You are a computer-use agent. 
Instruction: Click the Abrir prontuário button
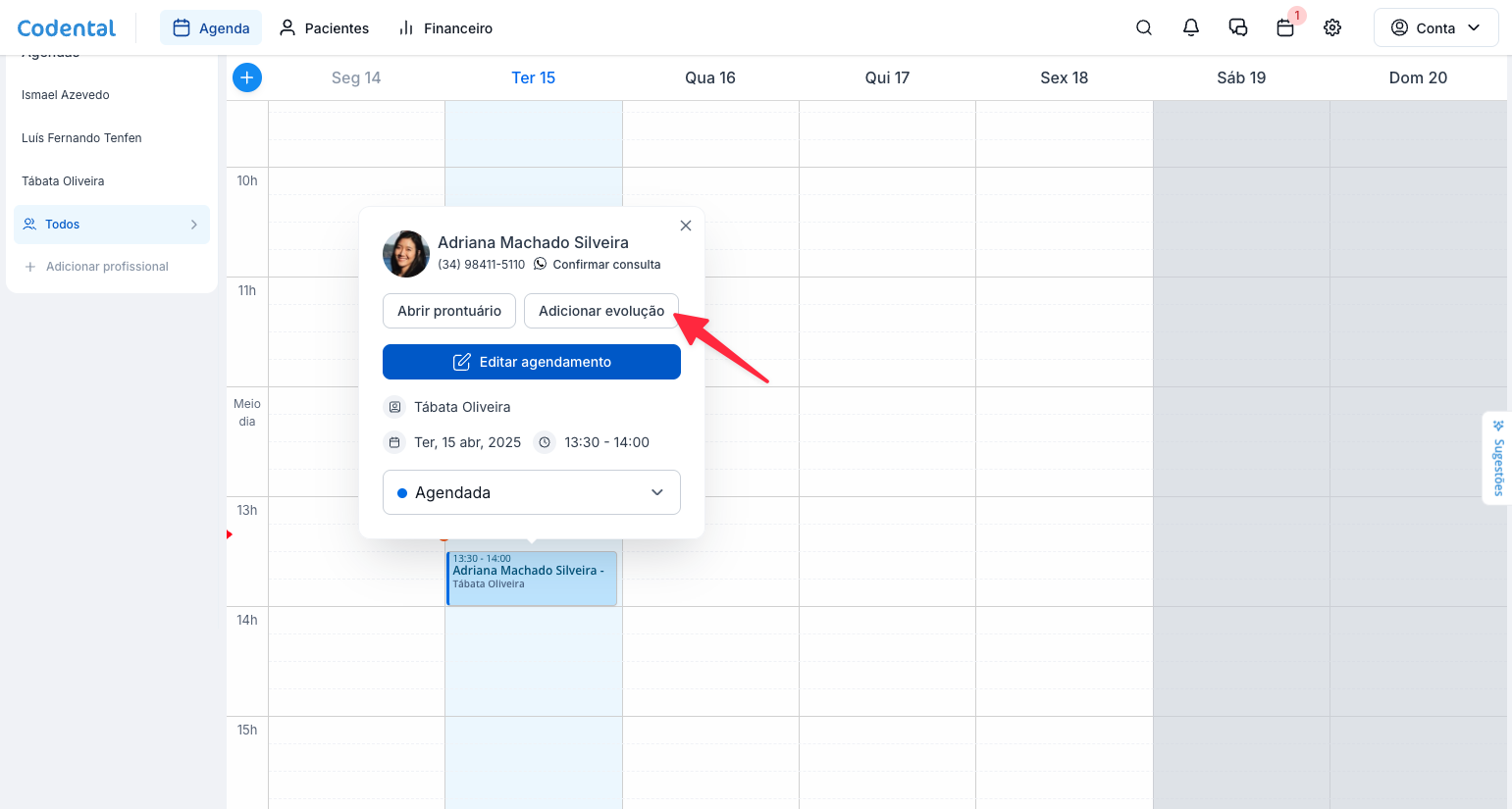coord(449,311)
